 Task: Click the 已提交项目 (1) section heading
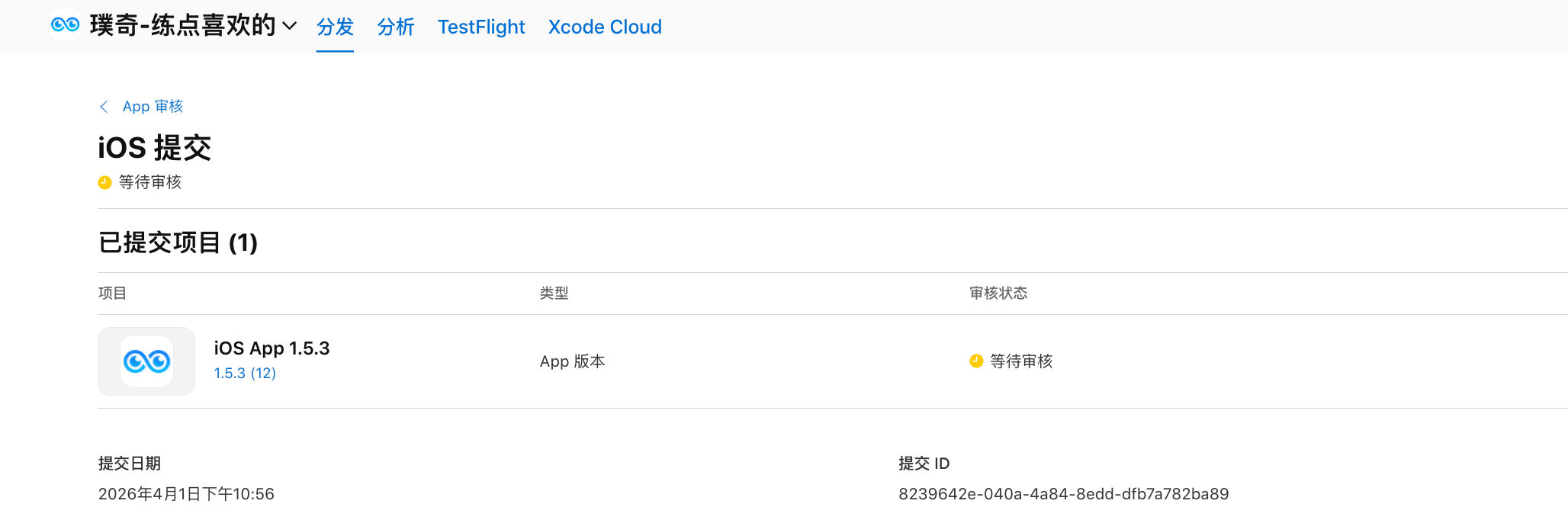178,242
